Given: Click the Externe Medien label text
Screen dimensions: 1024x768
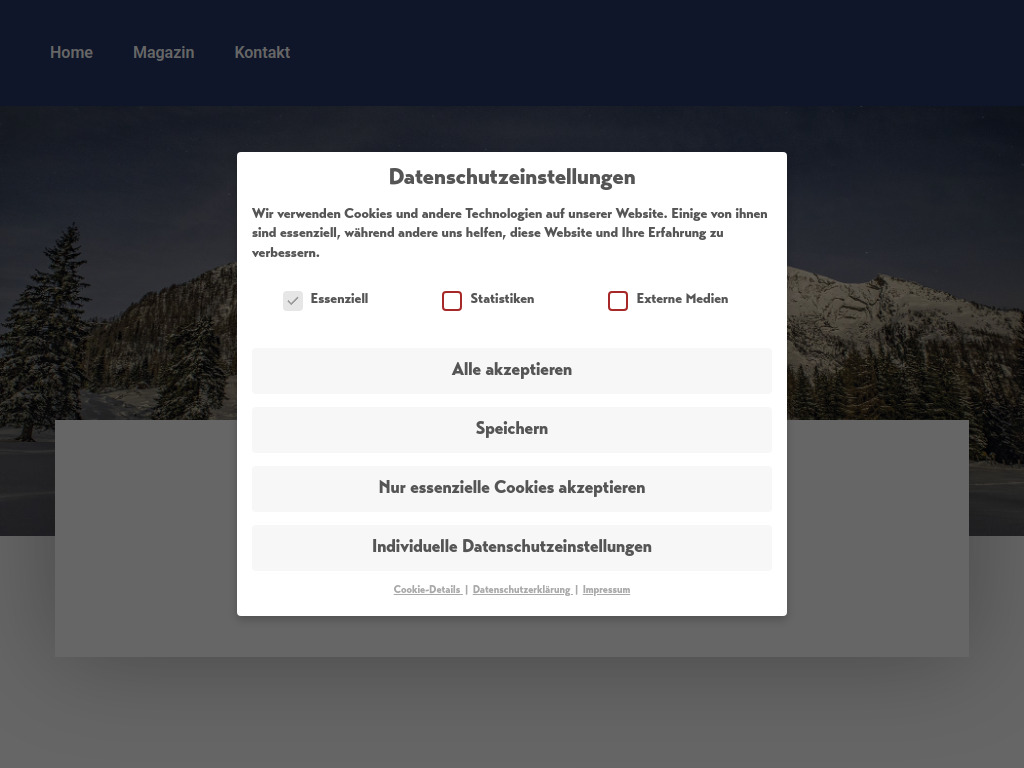Looking at the screenshot, I should pyautogui.click(x=682, y=299).
